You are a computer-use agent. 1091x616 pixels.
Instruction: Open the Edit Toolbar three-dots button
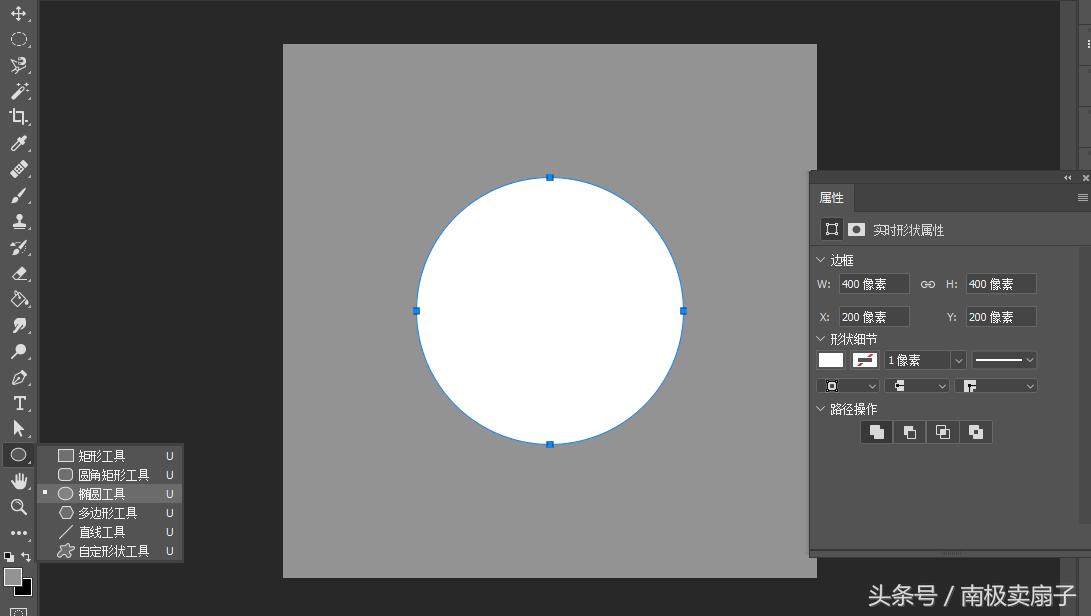pyautogui.click(x=19, y=533)
